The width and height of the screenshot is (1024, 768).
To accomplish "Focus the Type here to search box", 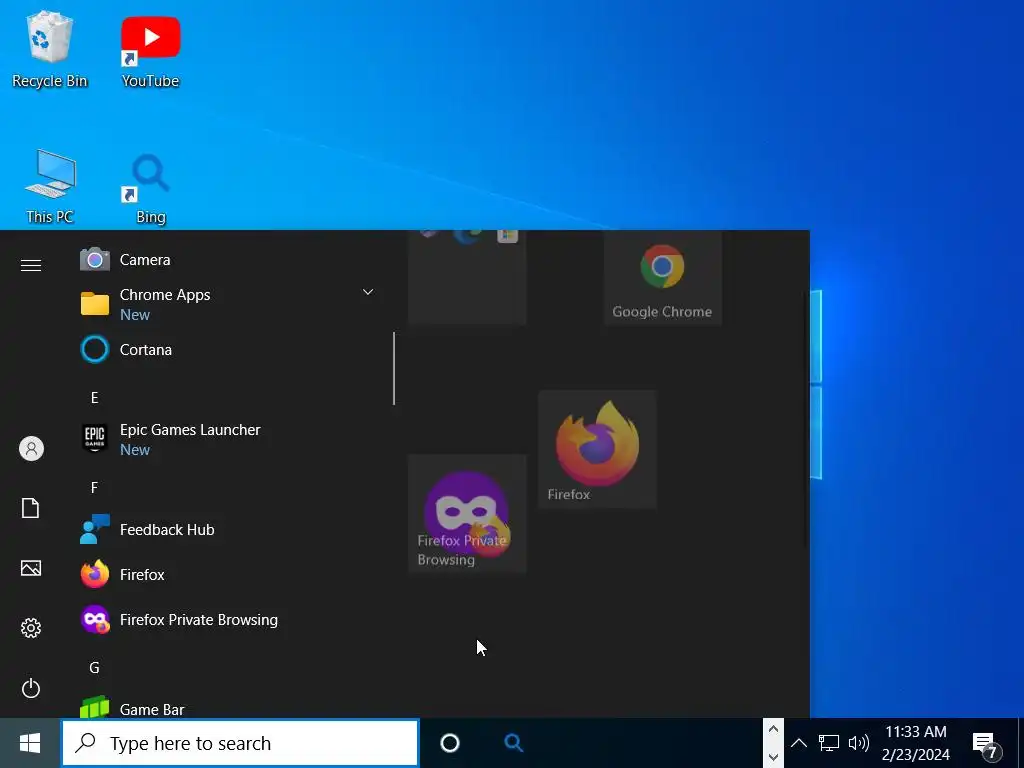I will click(240, 743).
